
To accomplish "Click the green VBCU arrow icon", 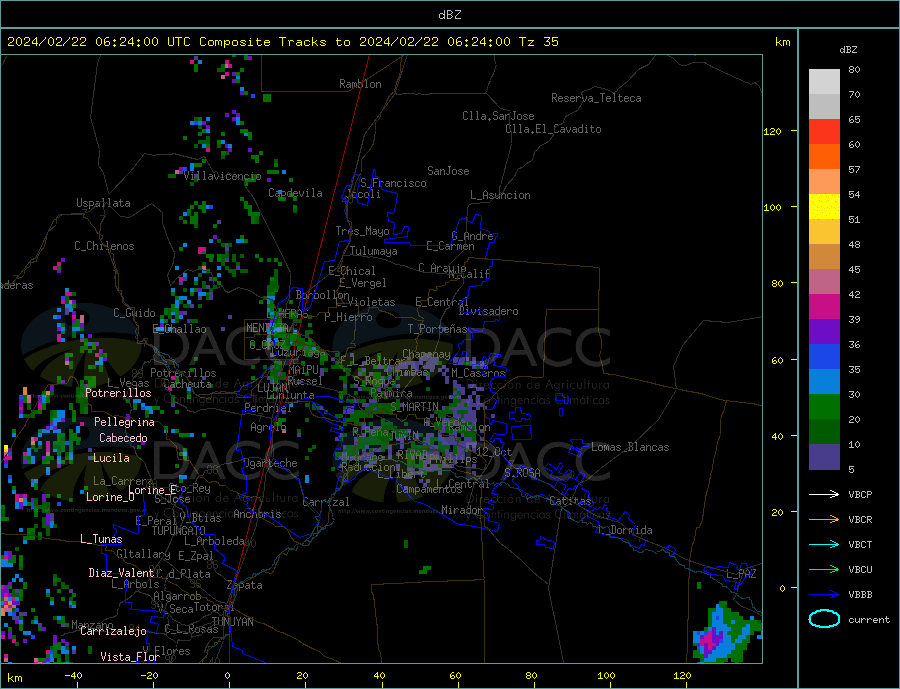I will [x=824, y=570].
